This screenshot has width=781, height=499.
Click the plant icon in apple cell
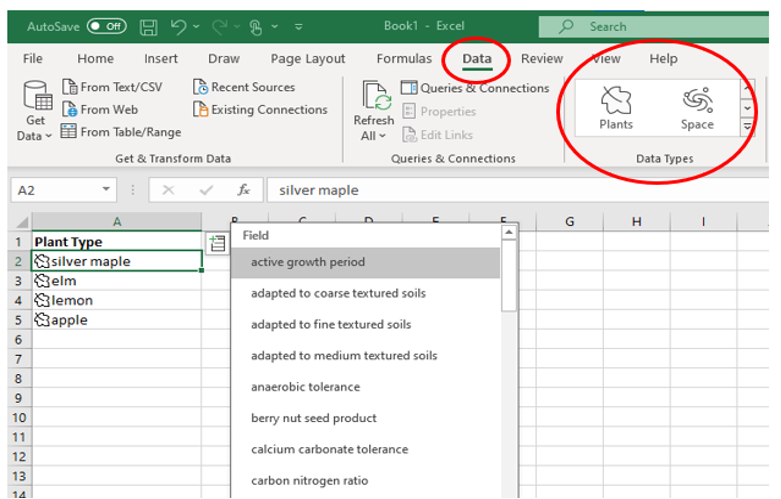click(42, 320)
